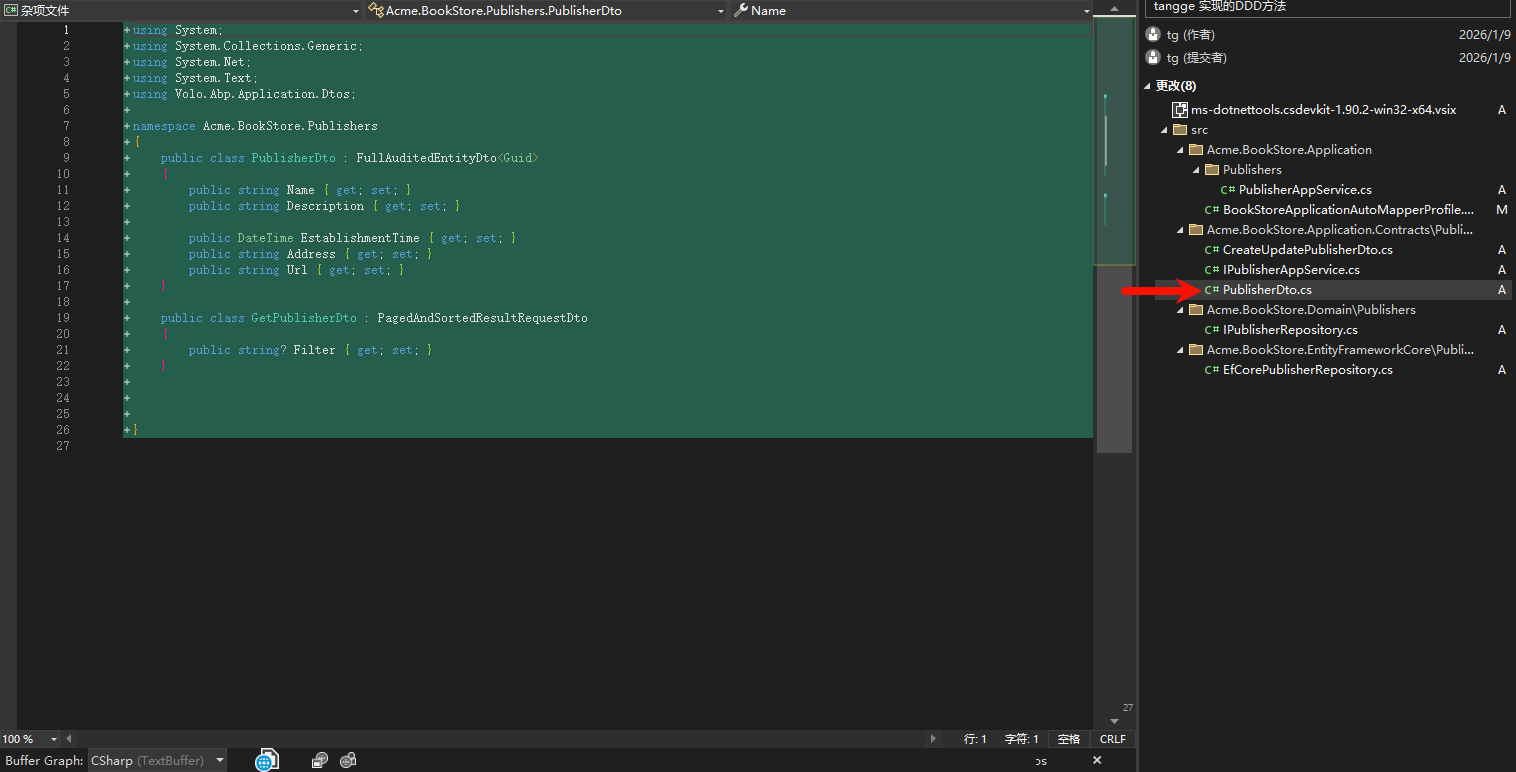The image size is (1516, 772).
Task: Click the globe document icon beside Buffer Graph
Action: [265, 760]
